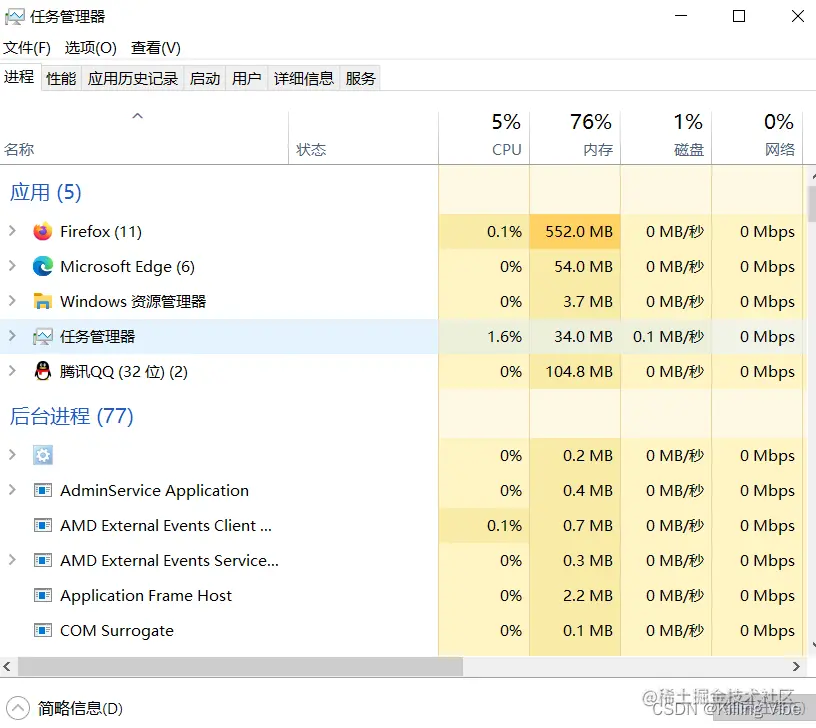Sort by the 网络 column header

click(x=757, y=138)
